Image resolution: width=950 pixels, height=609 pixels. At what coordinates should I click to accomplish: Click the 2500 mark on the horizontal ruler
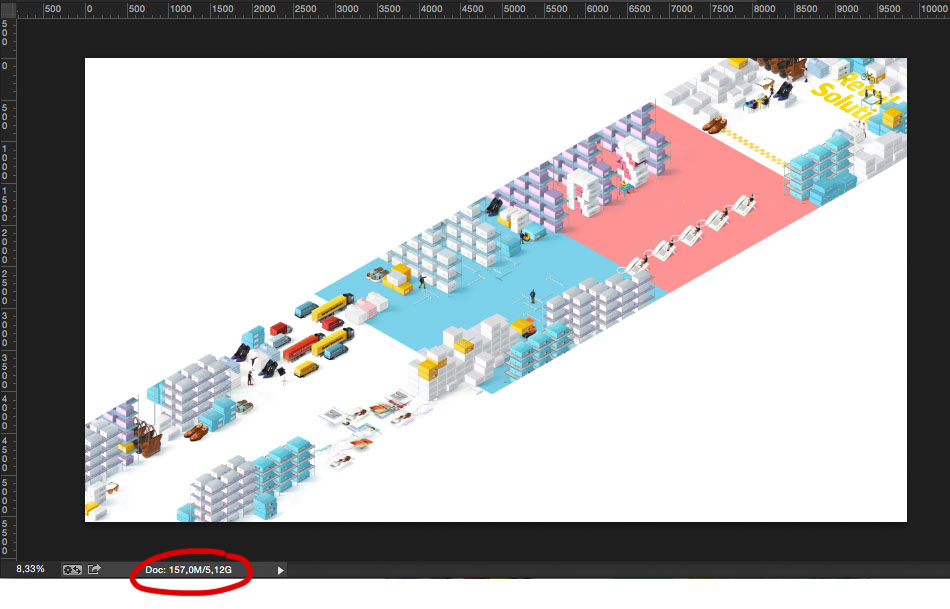tap(306, 9)
